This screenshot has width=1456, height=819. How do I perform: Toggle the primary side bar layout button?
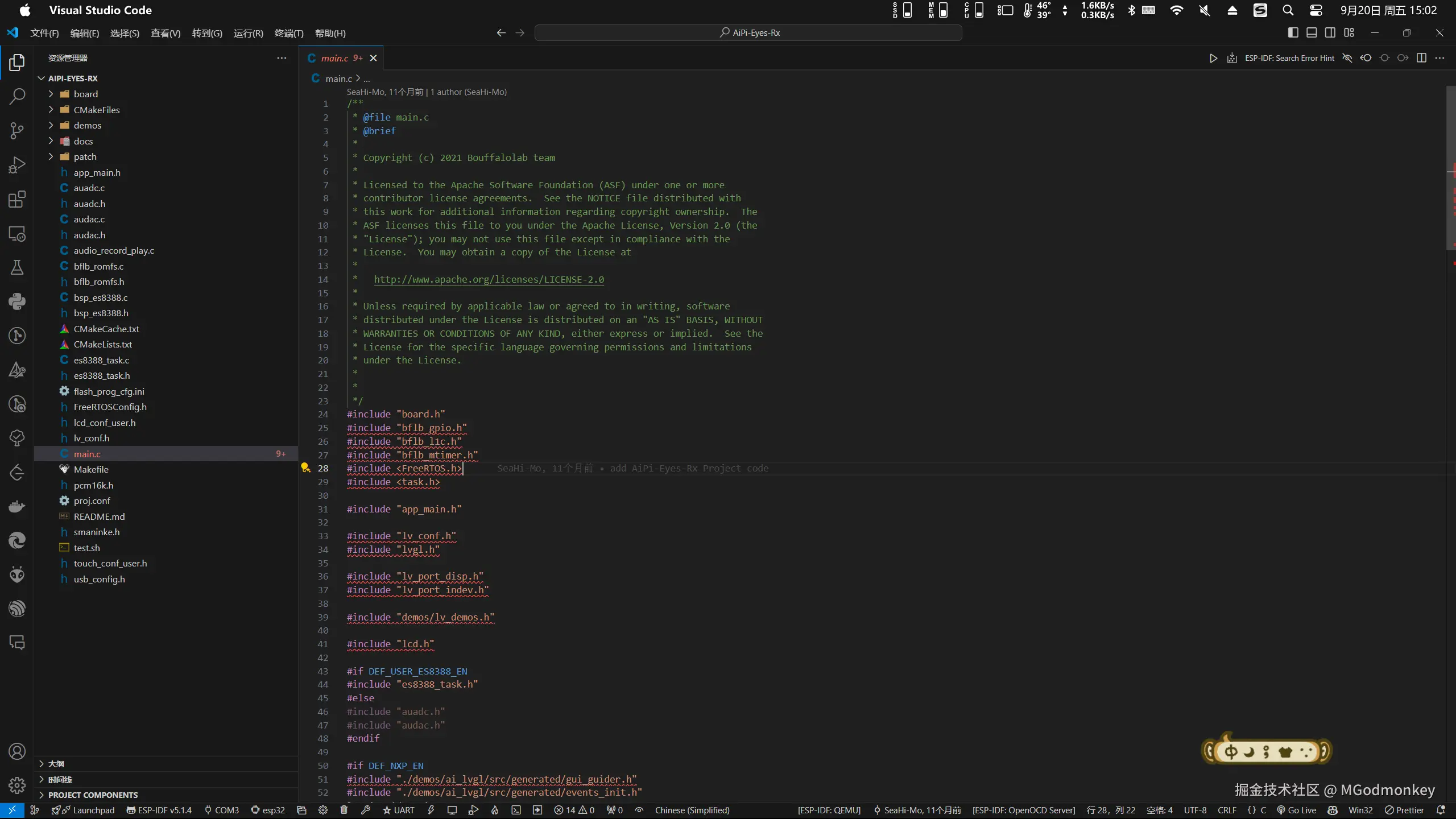(x=1293, y=33)
